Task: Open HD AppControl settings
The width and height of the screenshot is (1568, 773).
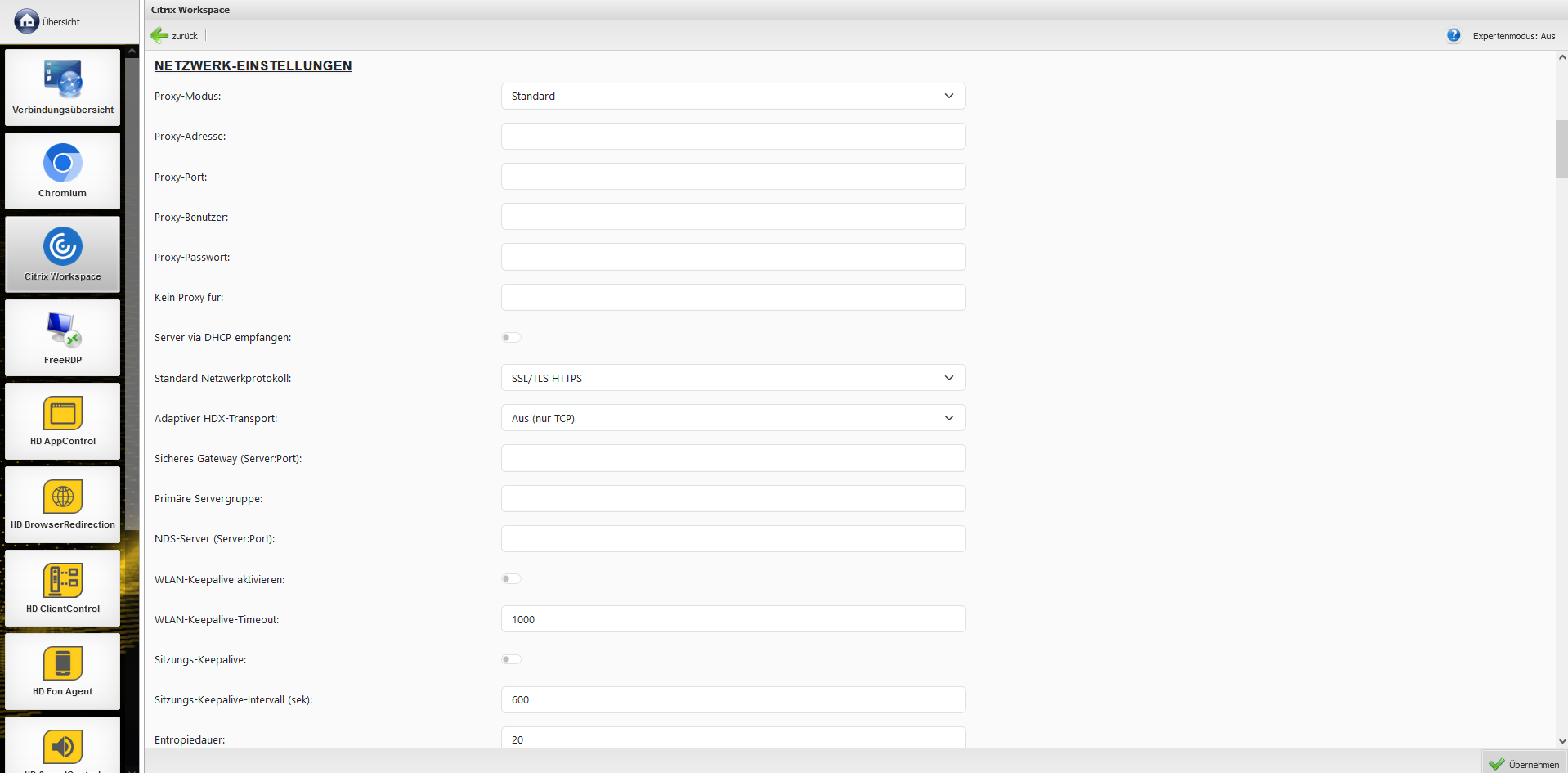Action: 63,421
